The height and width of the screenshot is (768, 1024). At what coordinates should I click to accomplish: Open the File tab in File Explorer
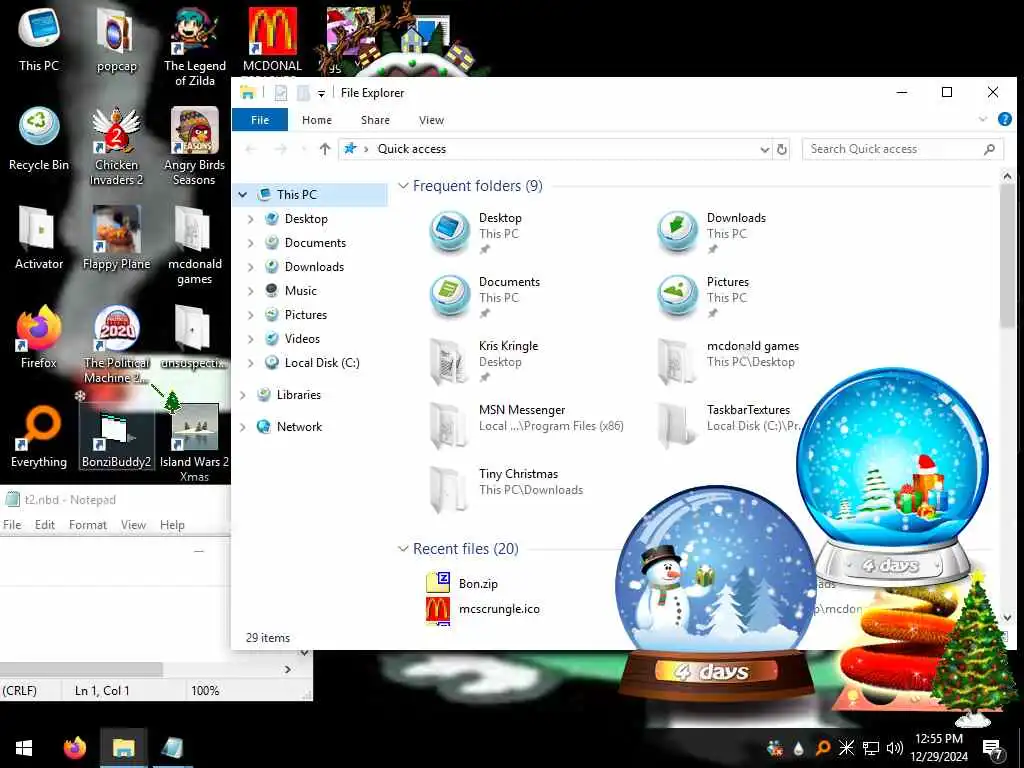[x=260, y=120]
